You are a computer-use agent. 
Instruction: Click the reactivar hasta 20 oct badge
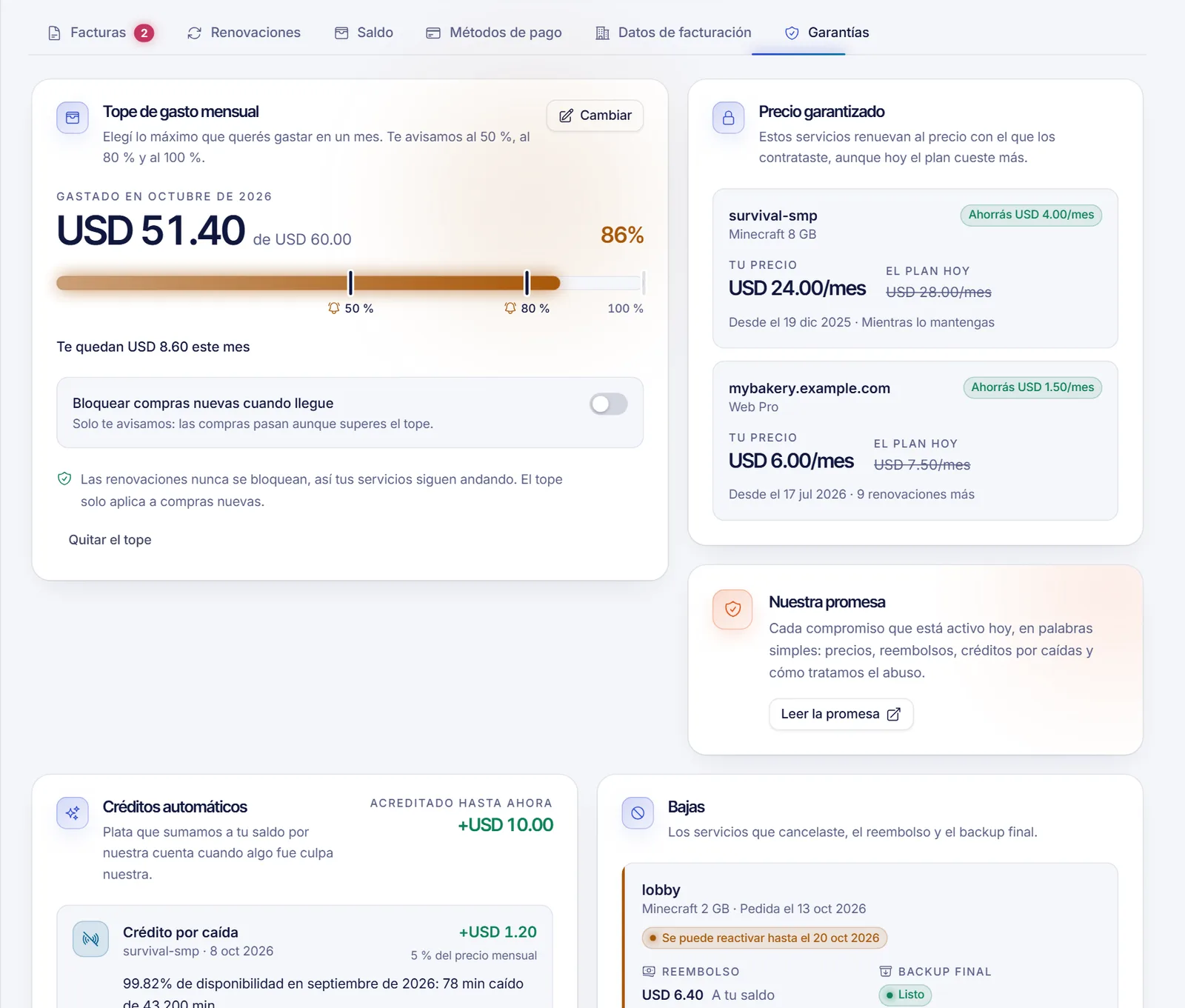764,938
